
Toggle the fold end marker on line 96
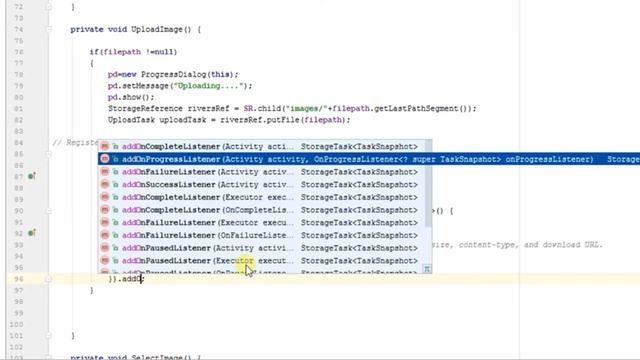coord(49,279)
